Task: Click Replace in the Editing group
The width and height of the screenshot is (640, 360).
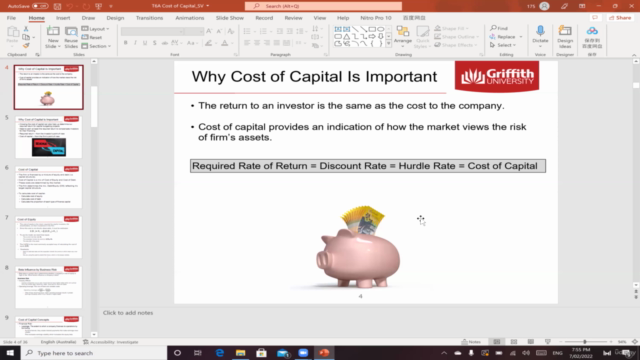Action: pyautogui.click(x=505, y=37)
